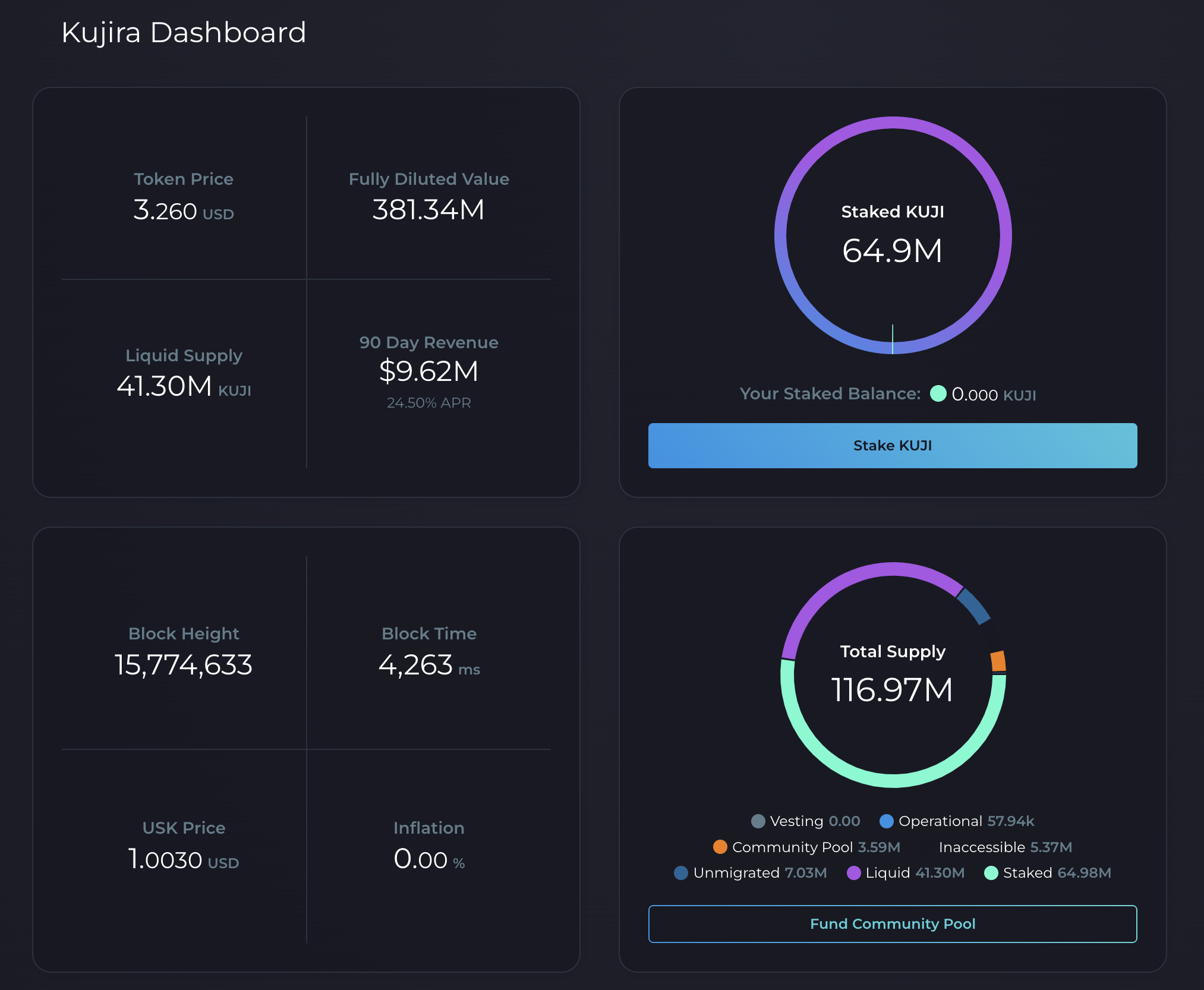Viewport: 1204px width, 990px height.
Task: Click the Staked KUJI 64.9M ring value
Action: 893,251
